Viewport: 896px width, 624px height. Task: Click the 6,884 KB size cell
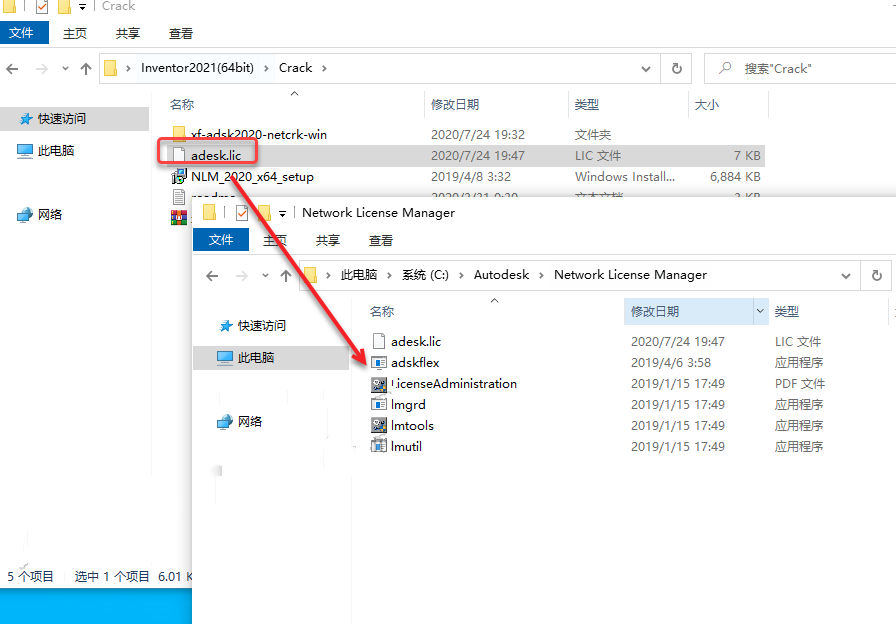point(735,177)
